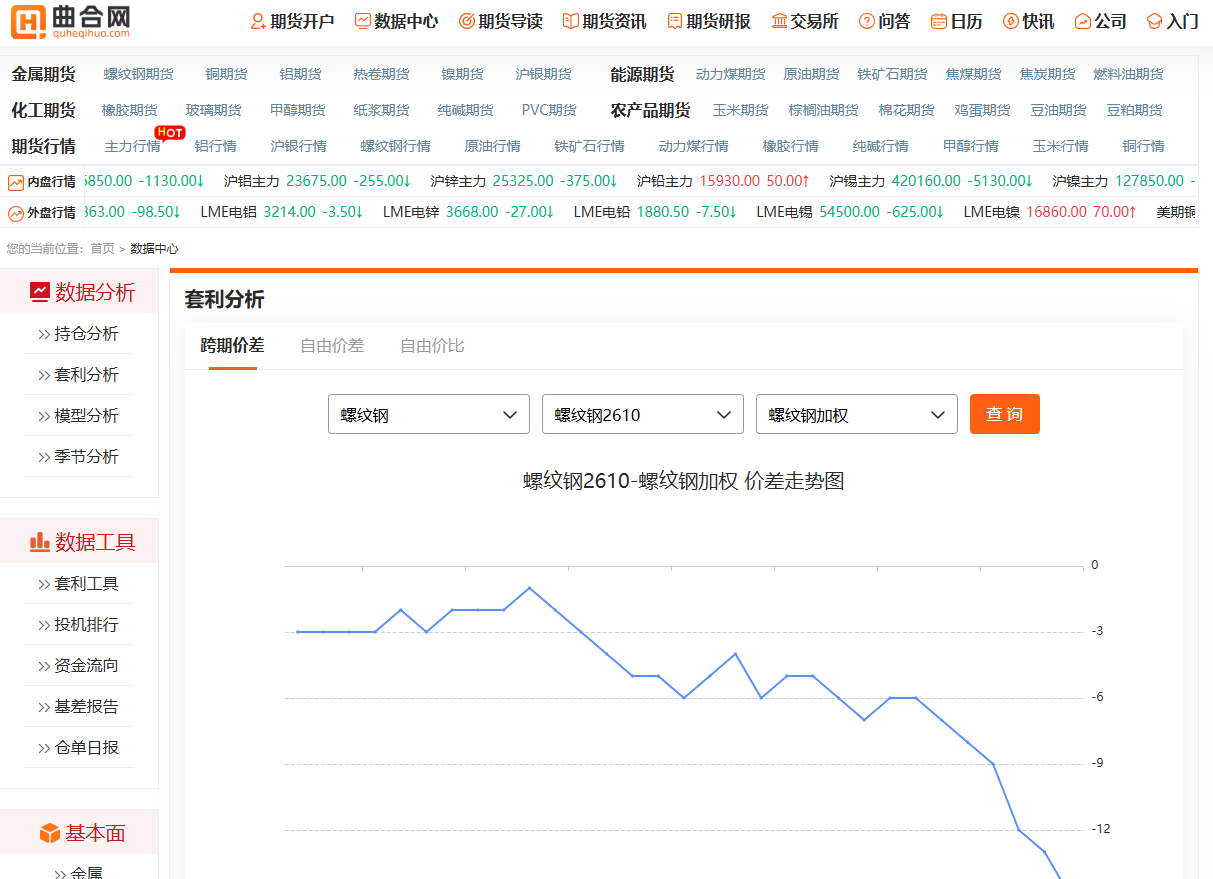Click the 入门 cube icon

(x=1155, y=21)
